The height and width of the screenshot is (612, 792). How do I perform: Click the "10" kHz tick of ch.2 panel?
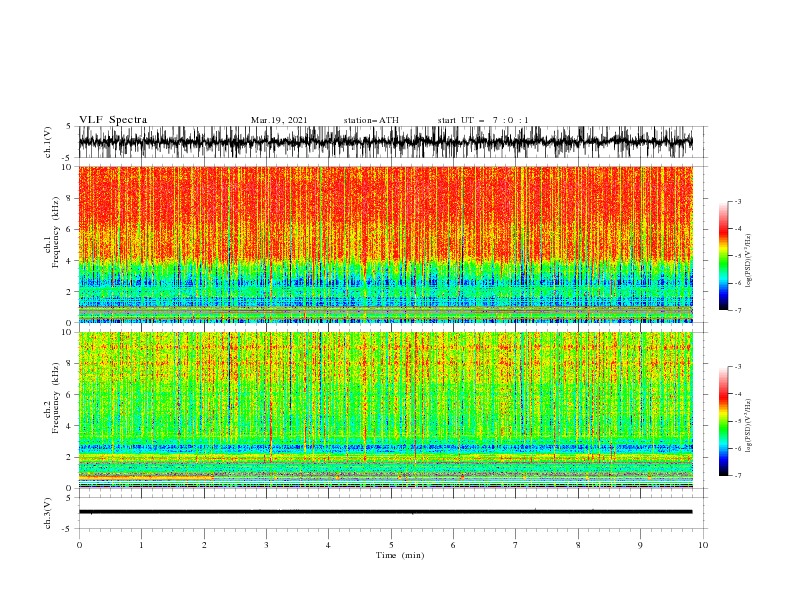coord(67,332)
